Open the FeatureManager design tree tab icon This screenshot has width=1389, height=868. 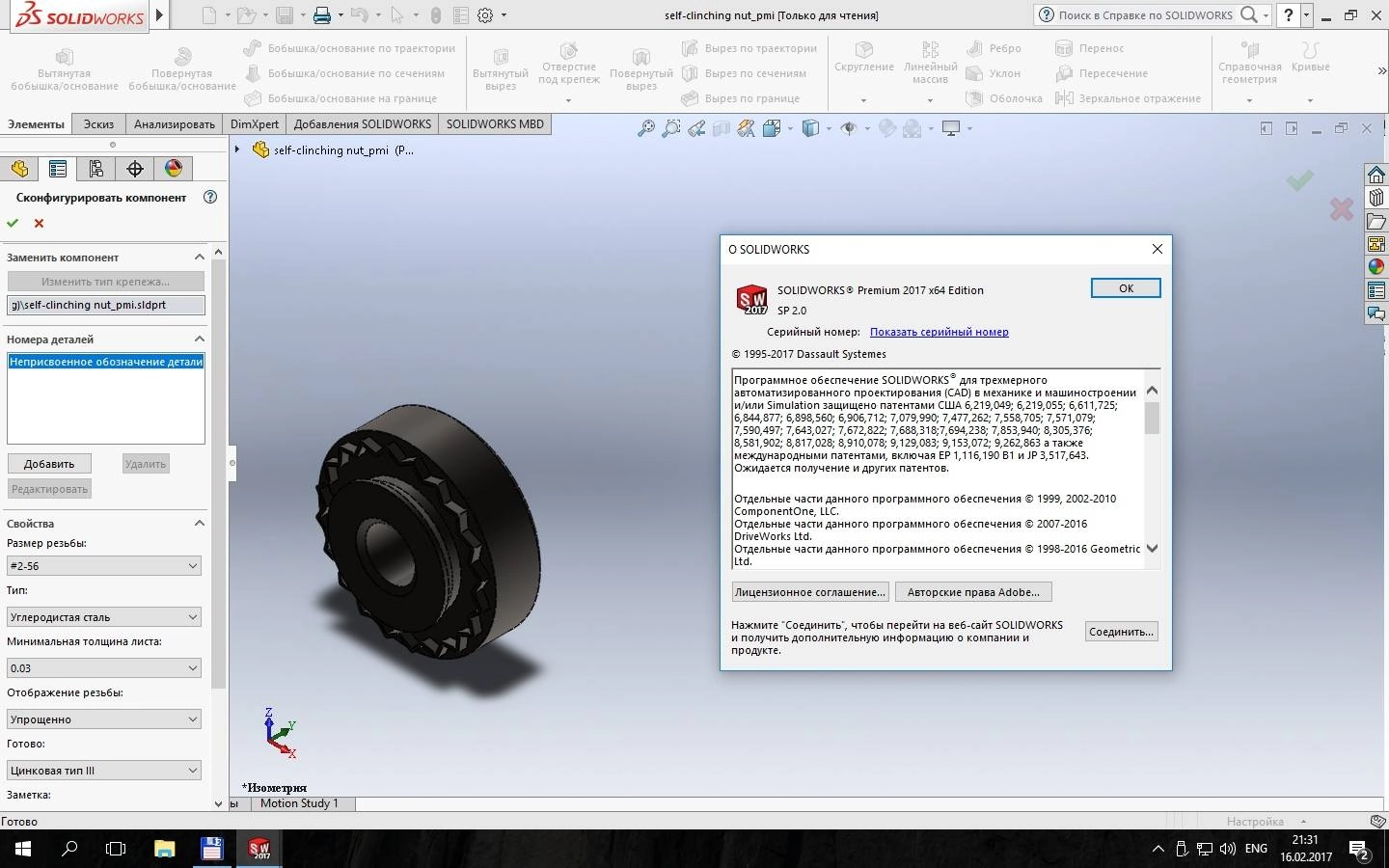pos(19,169)
